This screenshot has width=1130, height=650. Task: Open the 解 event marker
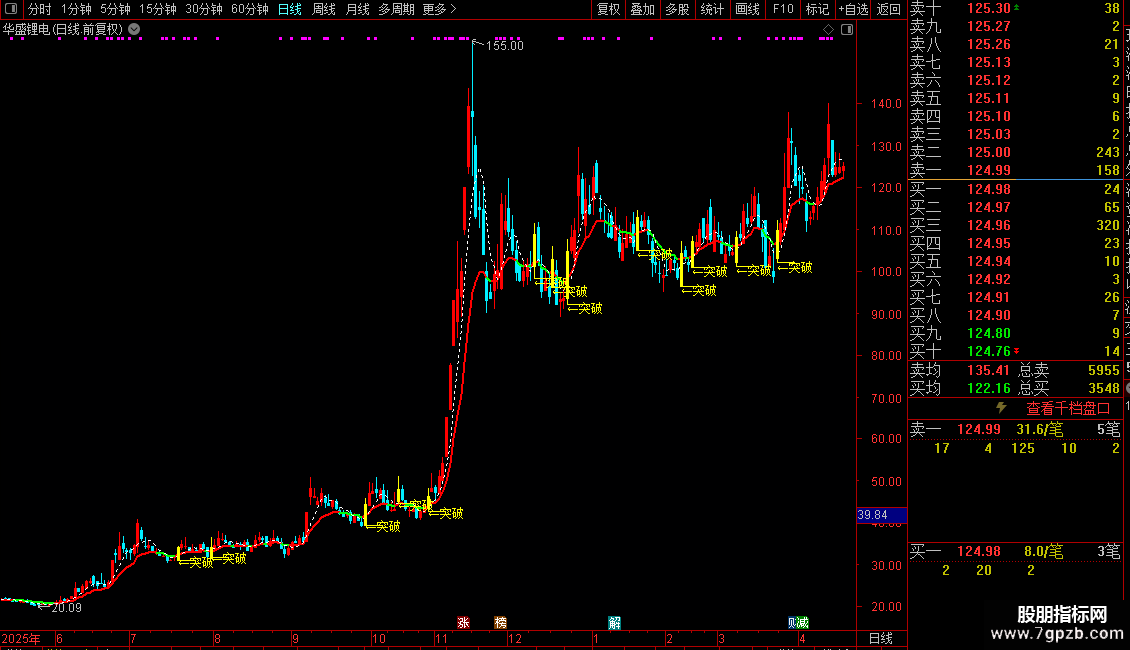pos(614,623)
